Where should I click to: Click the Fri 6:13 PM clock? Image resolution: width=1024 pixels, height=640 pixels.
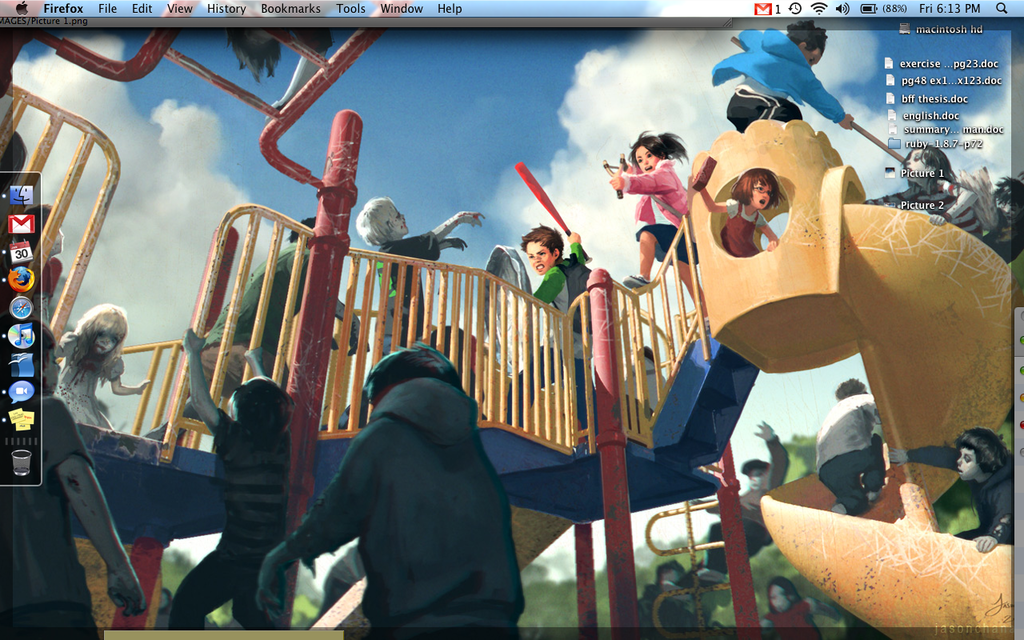tap(950, 8)
